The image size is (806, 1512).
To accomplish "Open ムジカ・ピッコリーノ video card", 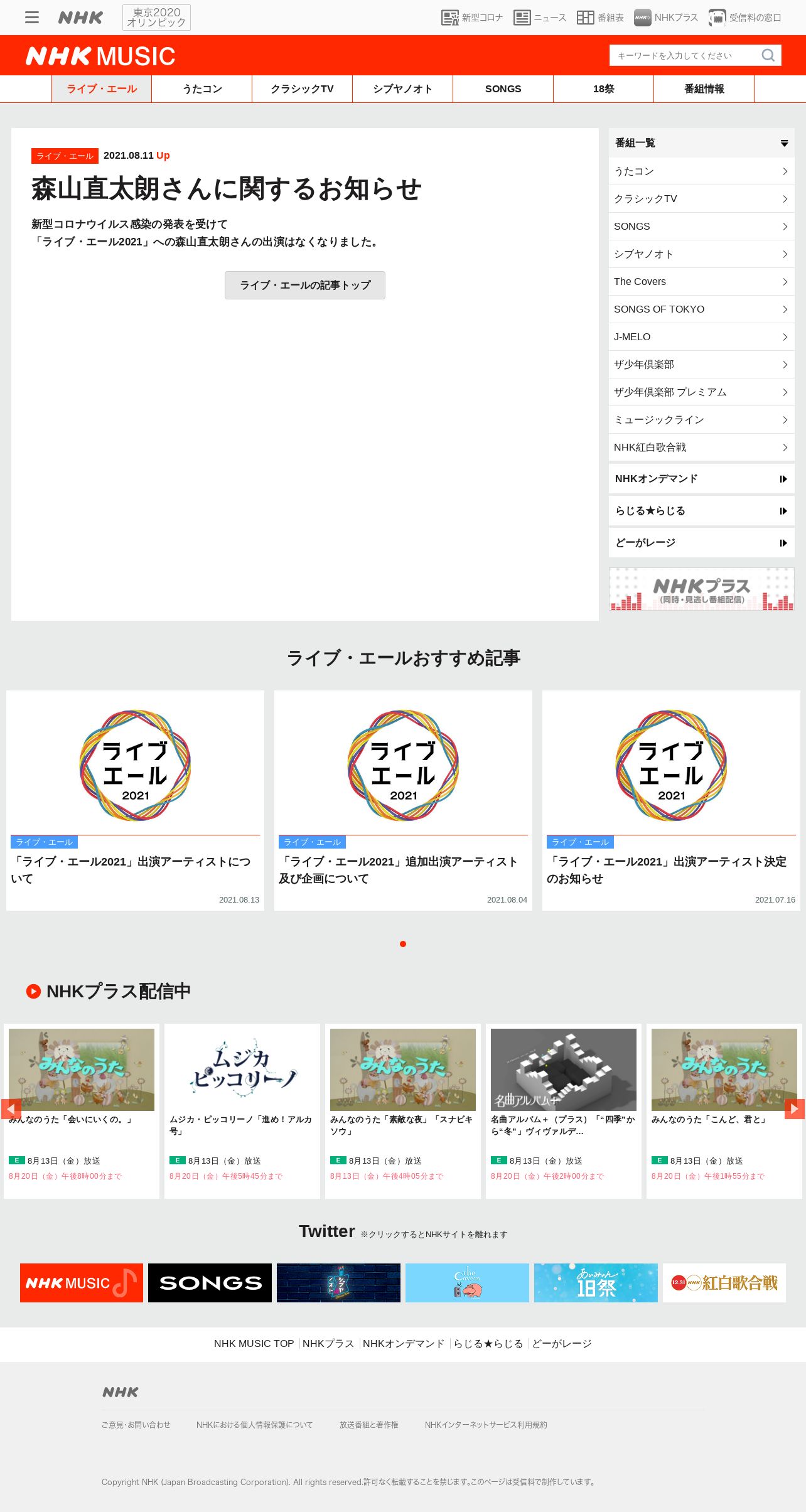I will (x=242, y=1111).
